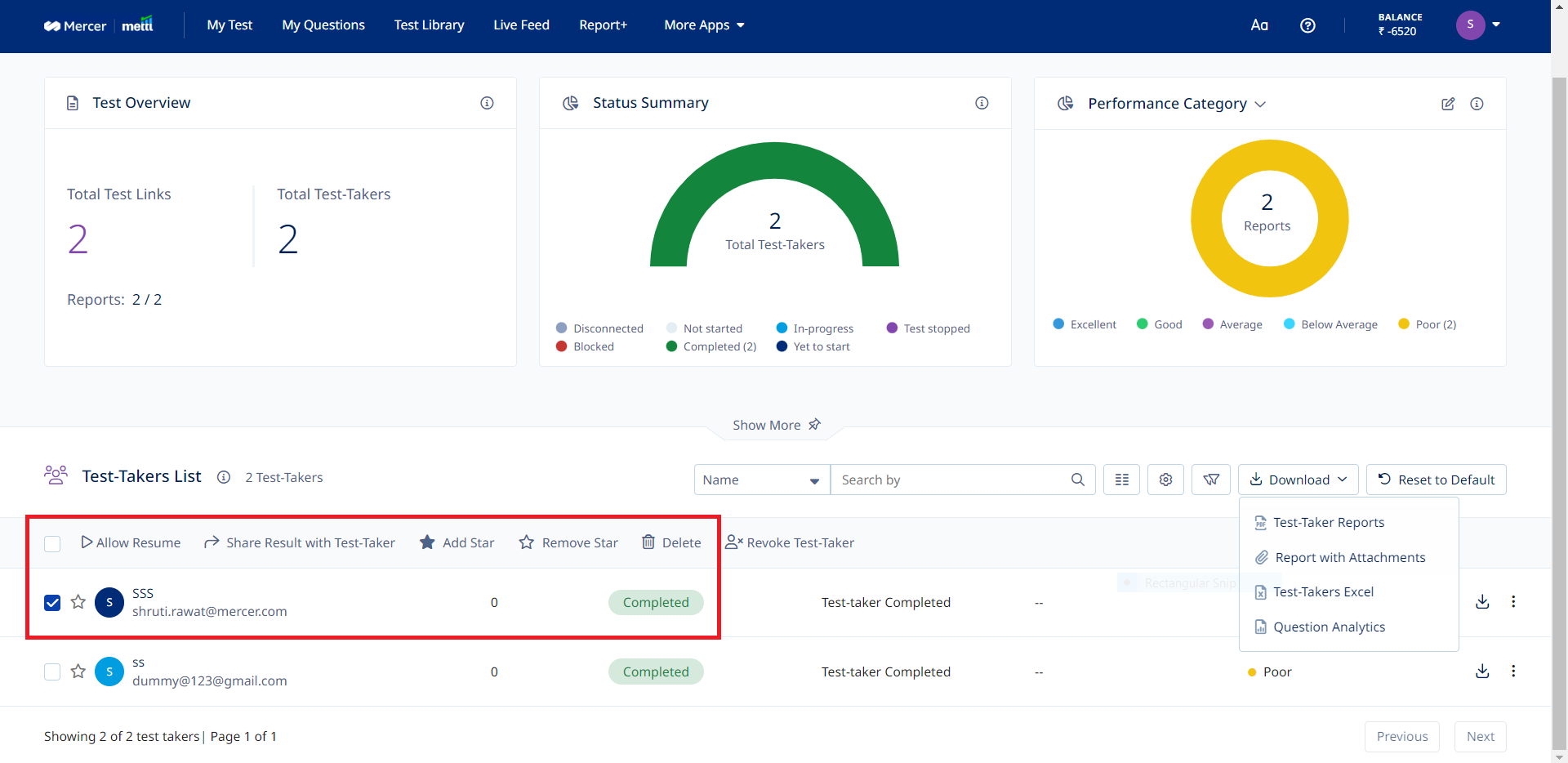Star the SSS test-taker row
This screenshot has width=1568, height=763.
pyautogui.click(x=78, y=602)
